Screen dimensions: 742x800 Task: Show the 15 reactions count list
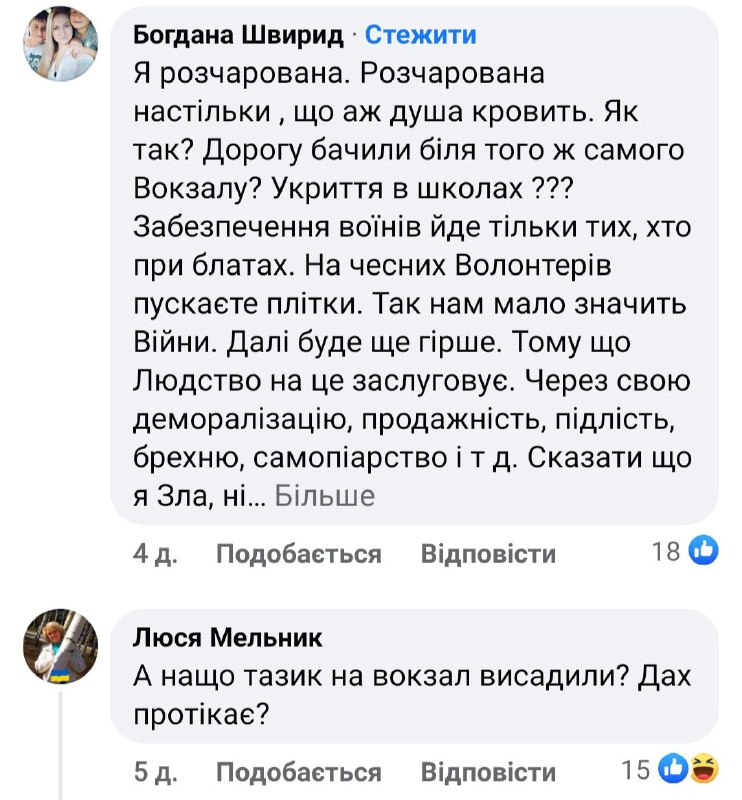pyautogui.click(x=636, y=770)
